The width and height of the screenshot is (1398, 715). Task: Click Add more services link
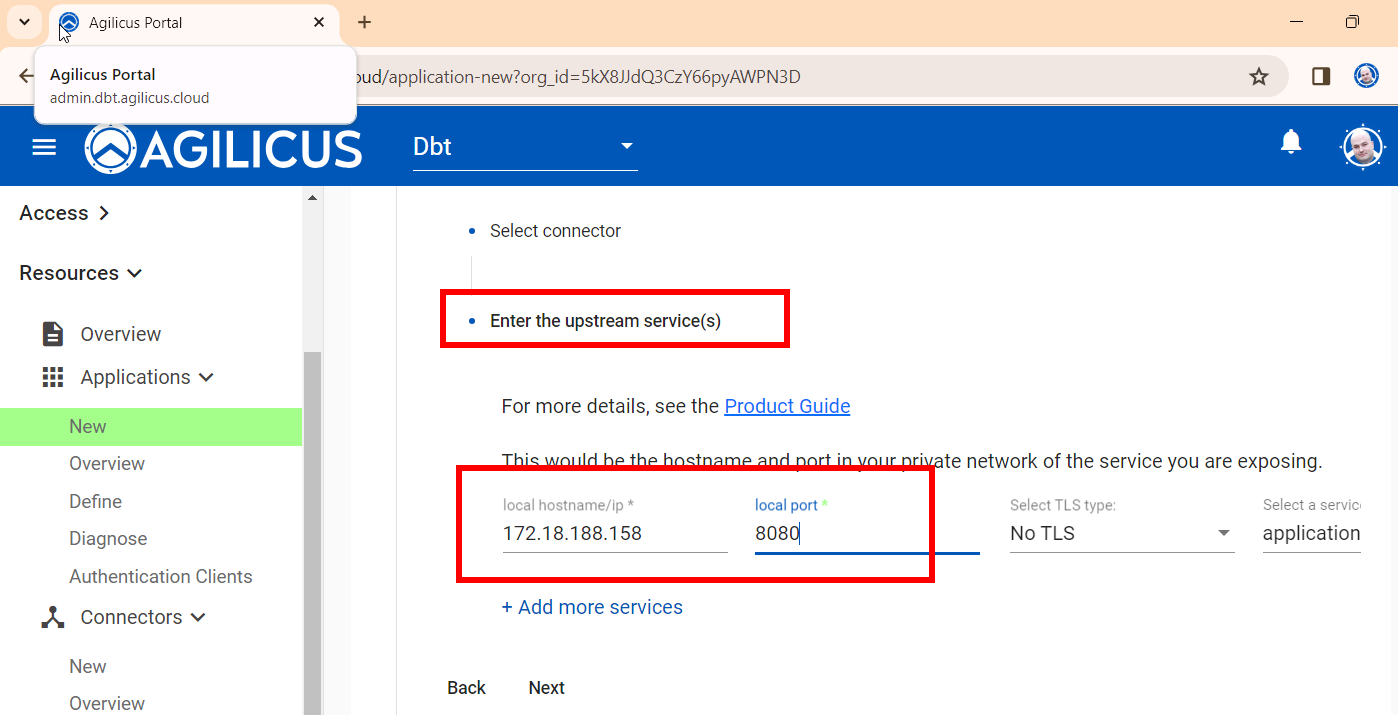[592, 607]
